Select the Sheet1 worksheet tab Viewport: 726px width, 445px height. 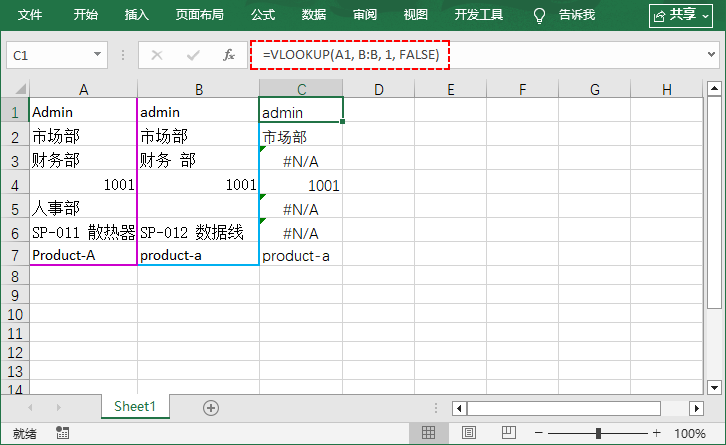pyautogui.click(x=135, y=406)
